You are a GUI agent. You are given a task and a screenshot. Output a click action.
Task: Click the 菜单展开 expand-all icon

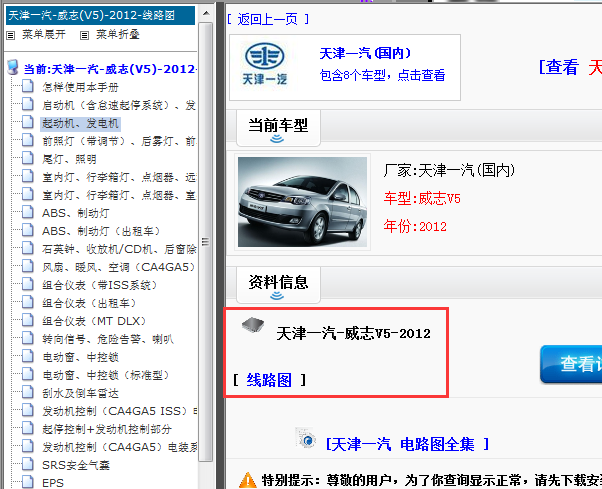coord(11,36)
